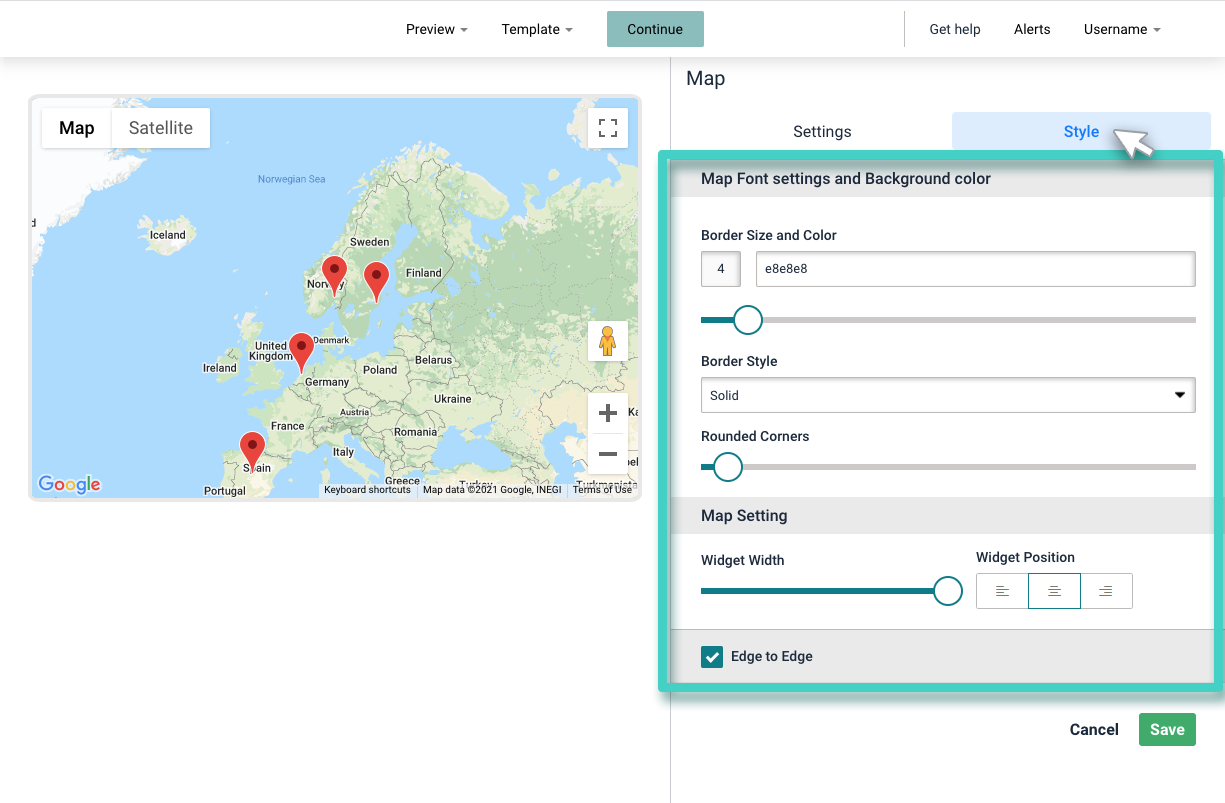Viewport: 1225px width, 803px height.
Task: Click the 'Norwegian Sea' map label
Action: [292, 179]
